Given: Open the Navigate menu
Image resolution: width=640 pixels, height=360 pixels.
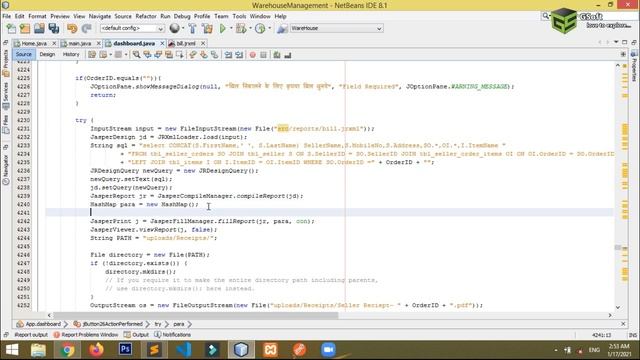Looking at the screenshot, I should pos(100,16).
